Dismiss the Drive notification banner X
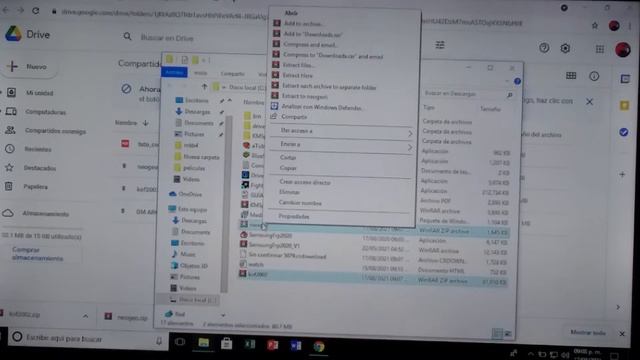The height and width of the screenshot is (360, 640). (589, 102)
